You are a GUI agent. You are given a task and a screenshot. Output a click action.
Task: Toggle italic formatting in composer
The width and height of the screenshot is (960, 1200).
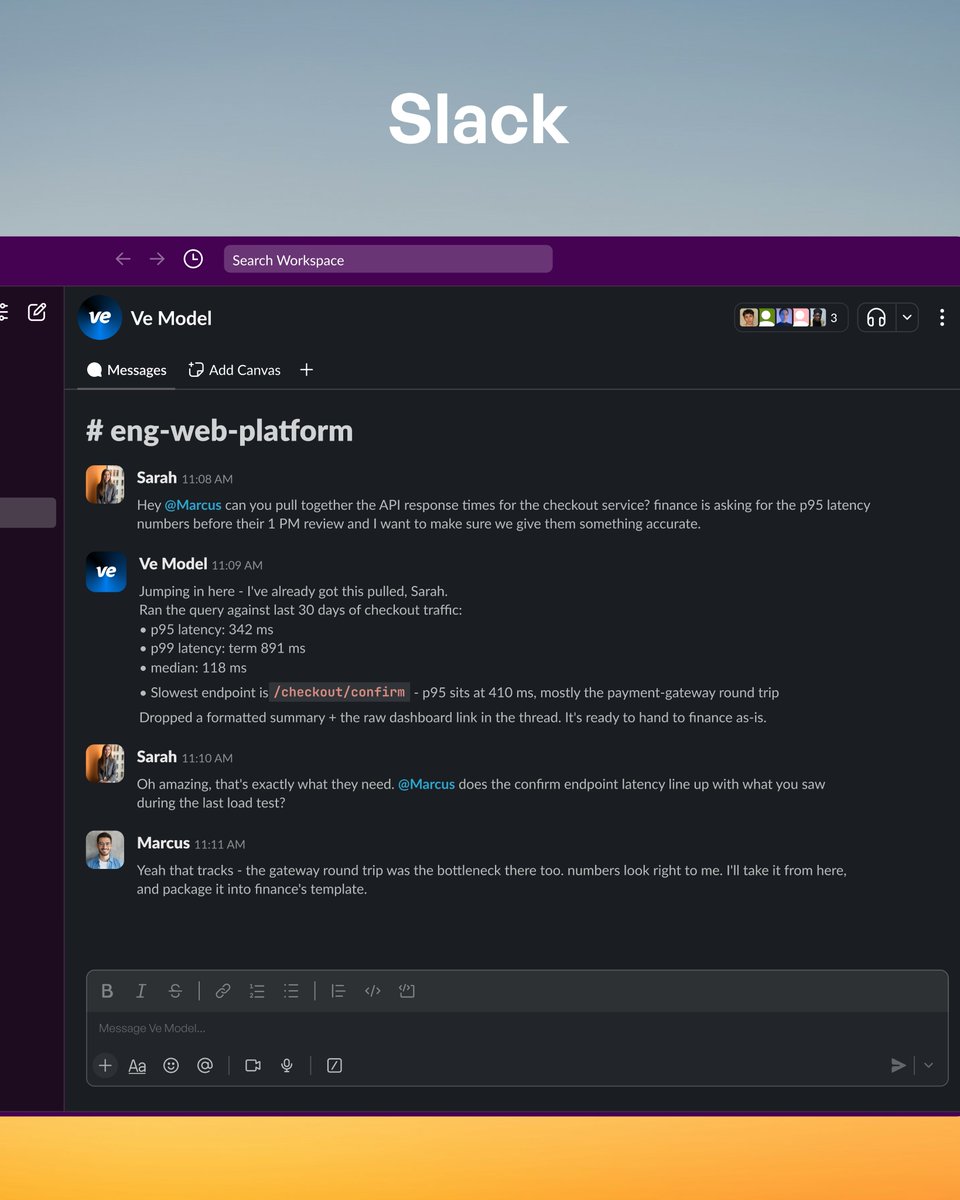[x=141, y=991]
